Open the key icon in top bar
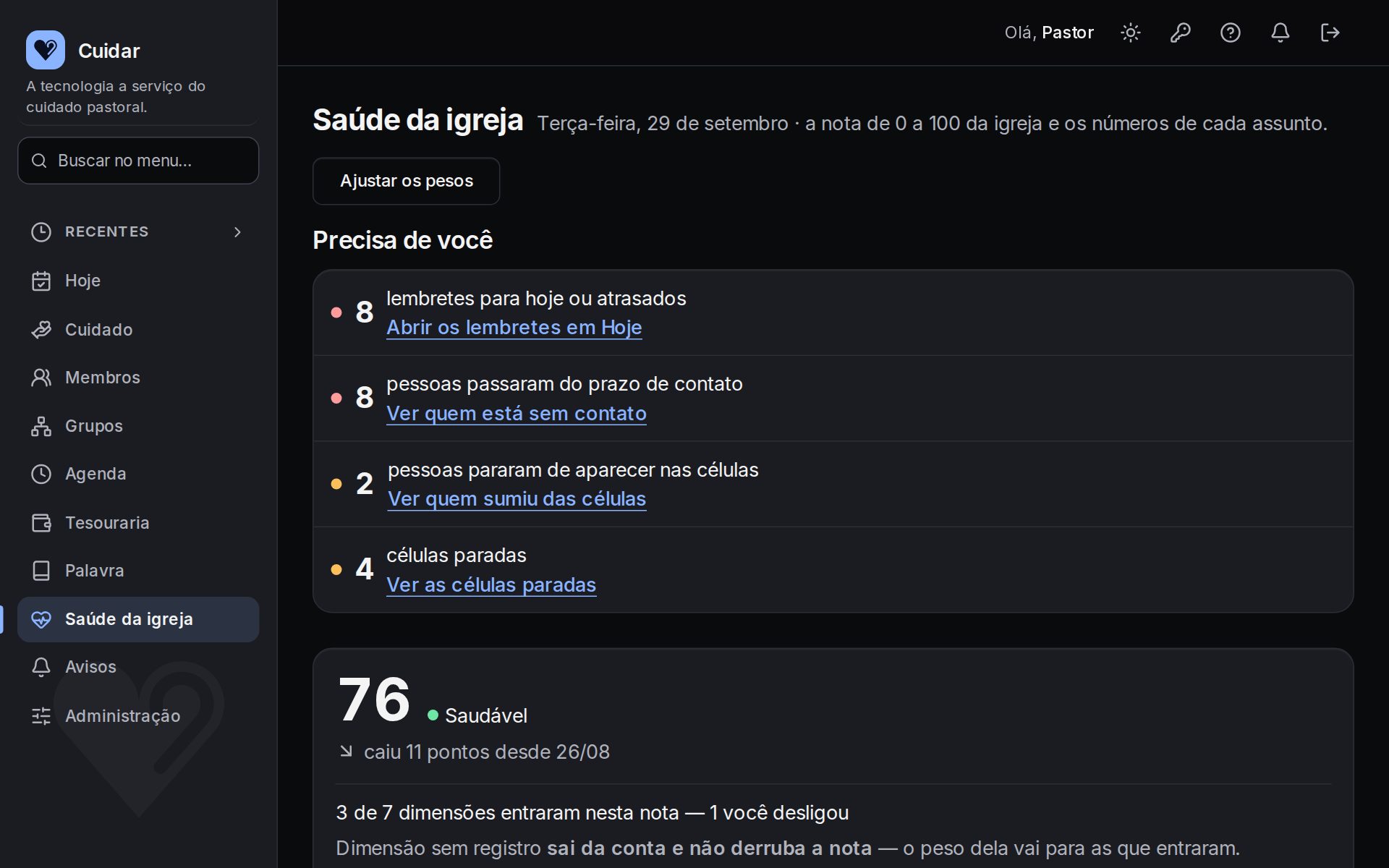The width and height of the screenshot is (1389, 868). click(x=1181, y=33)
